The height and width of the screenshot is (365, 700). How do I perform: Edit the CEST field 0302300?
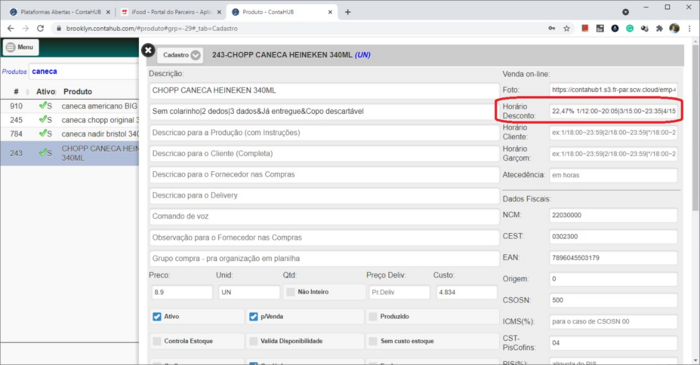pos(613,236)
